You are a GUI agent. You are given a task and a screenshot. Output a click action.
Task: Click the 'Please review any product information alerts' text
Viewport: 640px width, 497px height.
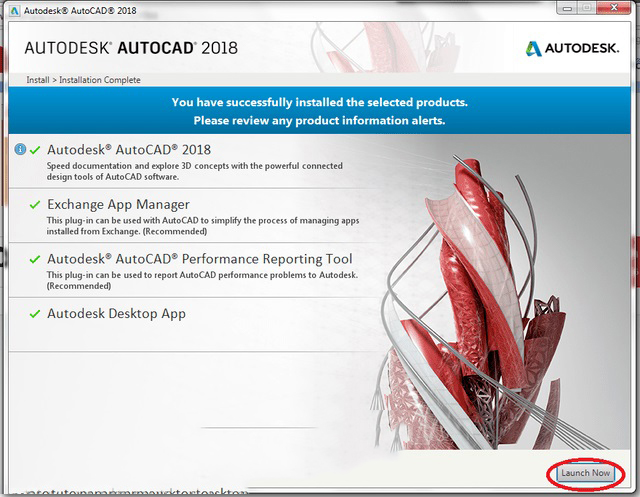(319, 121)
